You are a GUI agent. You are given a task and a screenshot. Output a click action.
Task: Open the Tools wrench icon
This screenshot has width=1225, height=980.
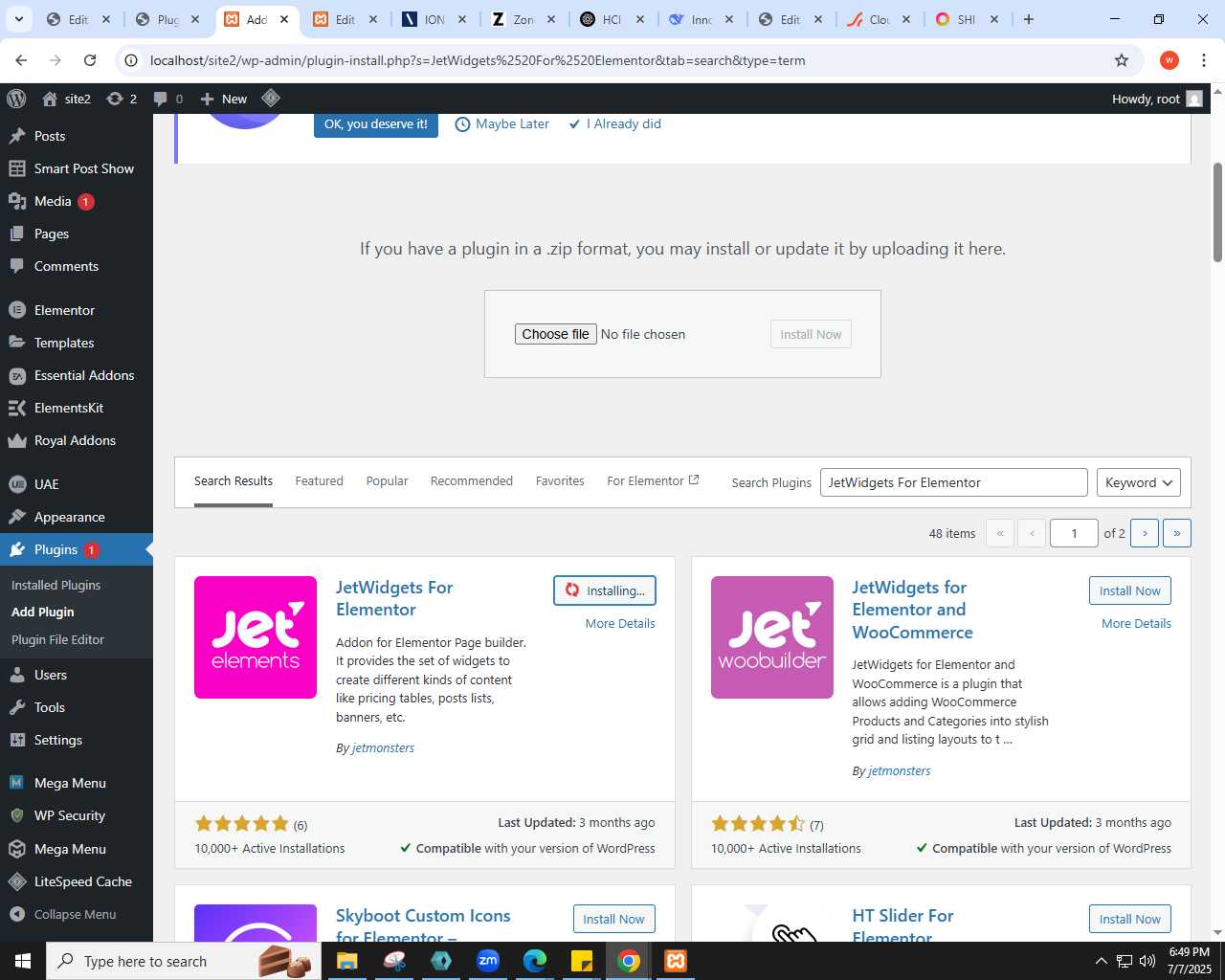pyautogui.click(x=16, y=707)
